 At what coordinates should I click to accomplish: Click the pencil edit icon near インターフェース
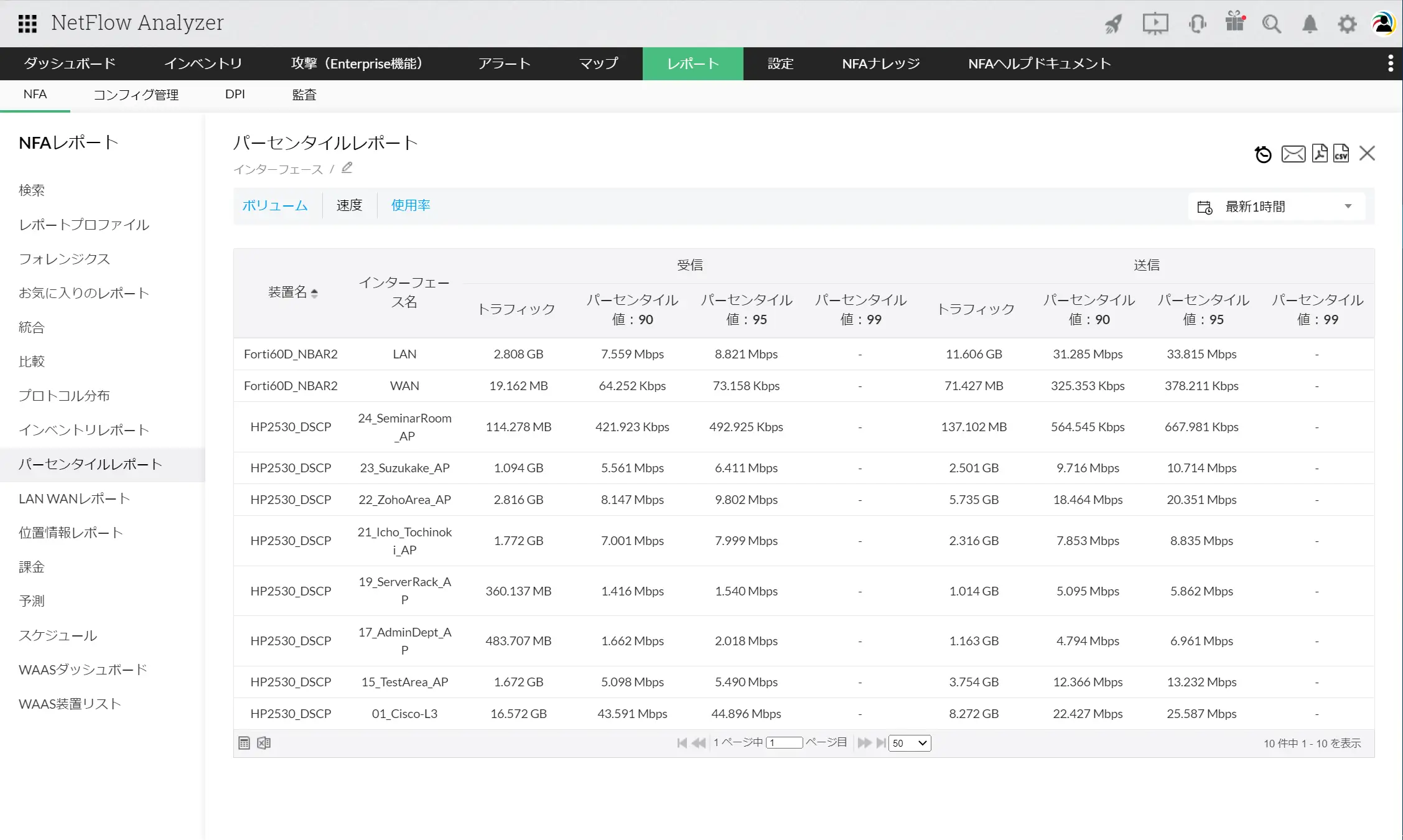(x=347, y=167)
